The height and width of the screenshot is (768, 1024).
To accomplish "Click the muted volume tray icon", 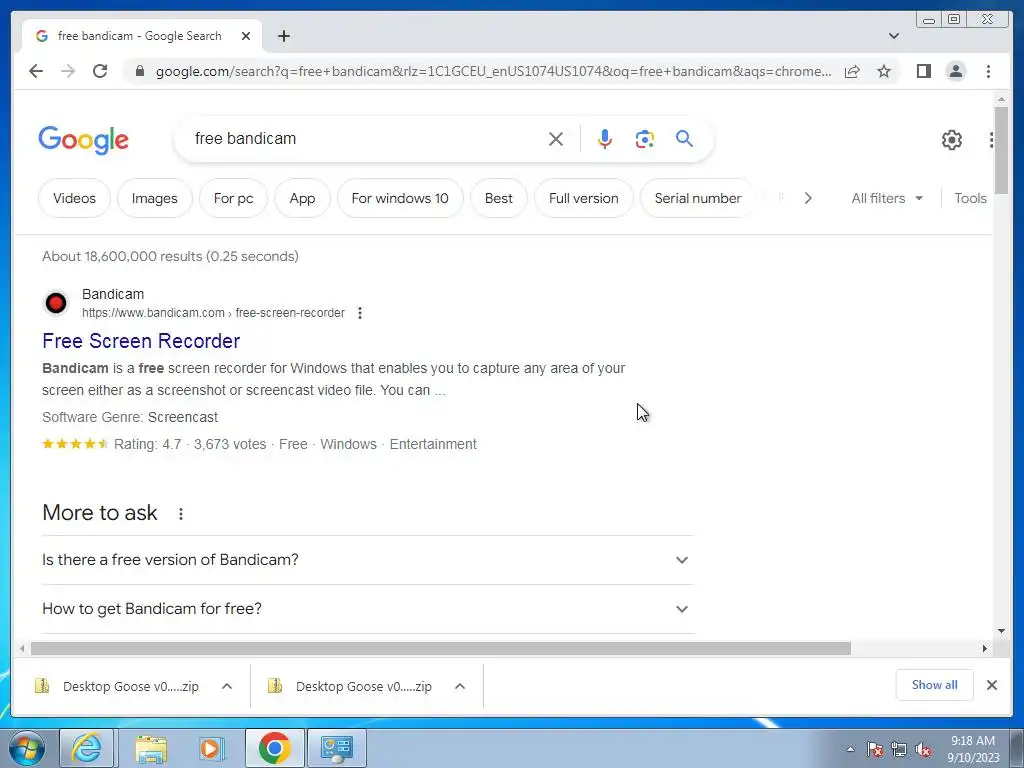I will pos(923,750).
